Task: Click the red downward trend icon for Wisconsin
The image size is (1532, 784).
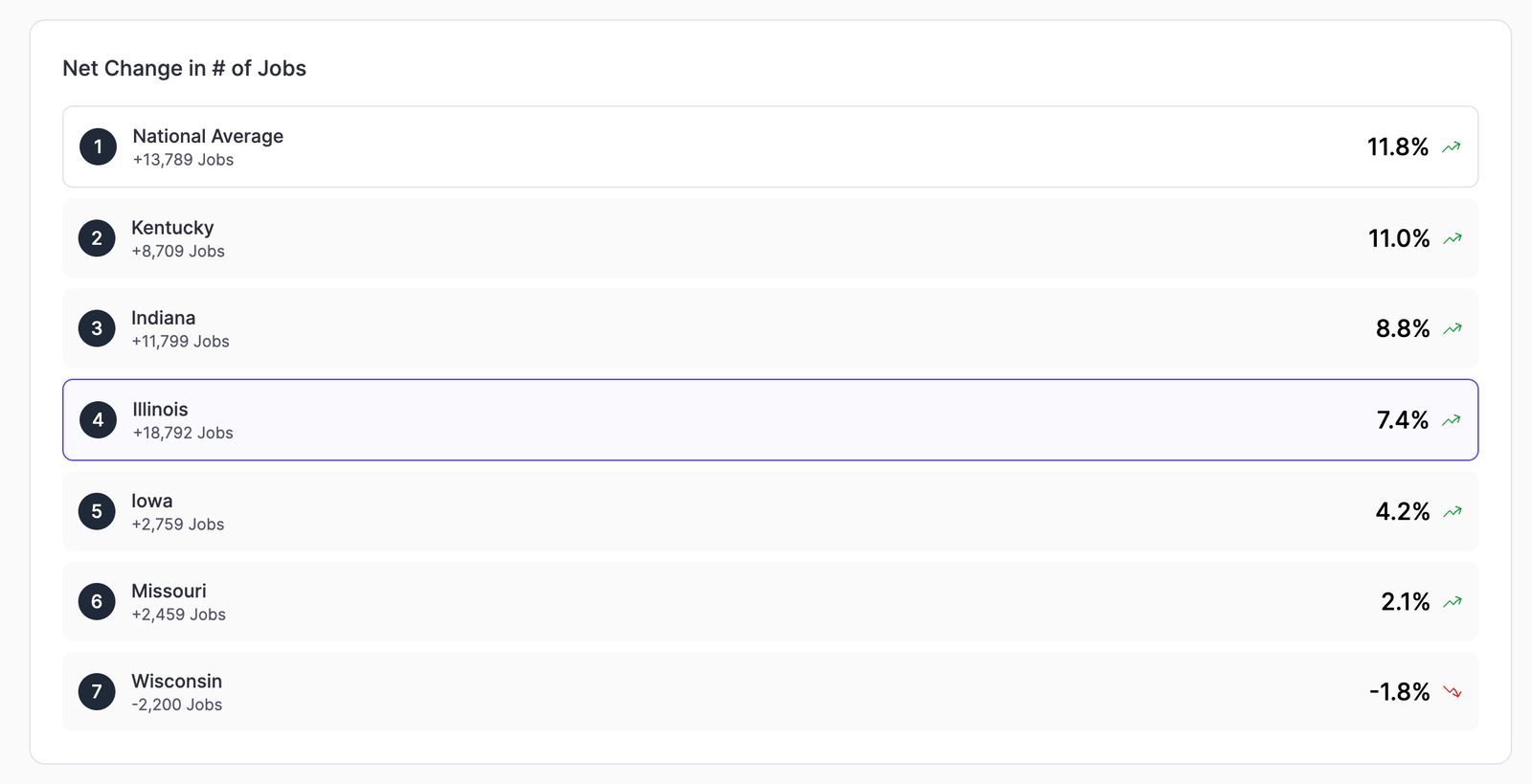Action: (1453, 692)
